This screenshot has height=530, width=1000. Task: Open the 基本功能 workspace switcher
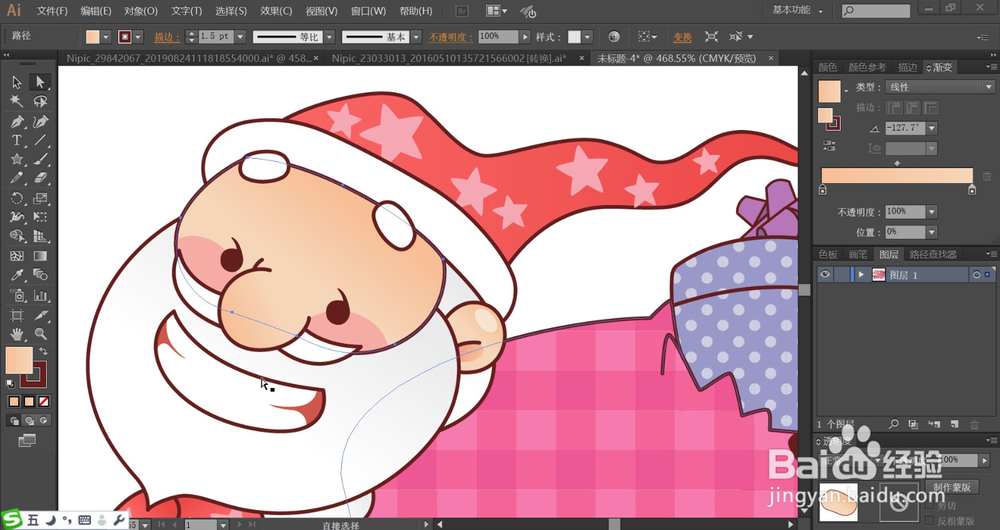(x=797, y=10)
